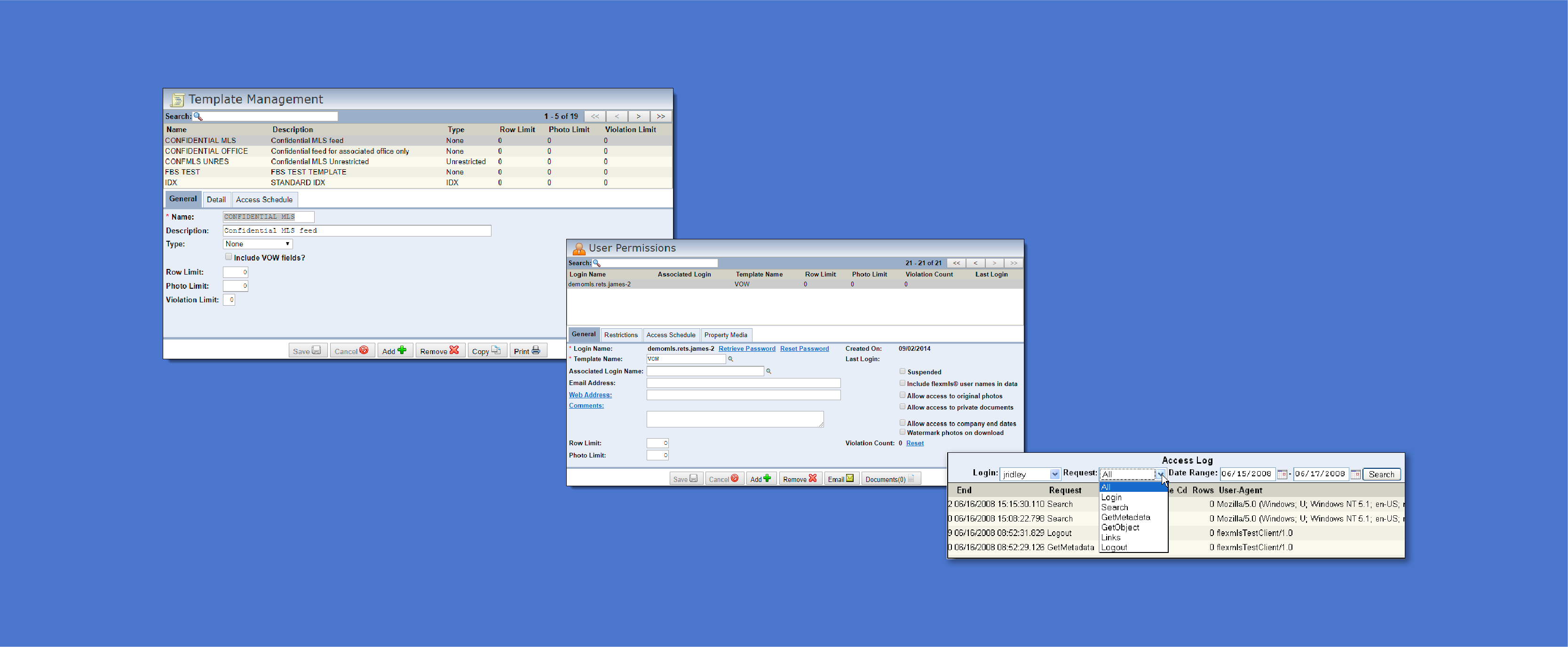Click Remove in Template Management
The width and height of the screenshot is (1568, 647).
tap(440, 351)
